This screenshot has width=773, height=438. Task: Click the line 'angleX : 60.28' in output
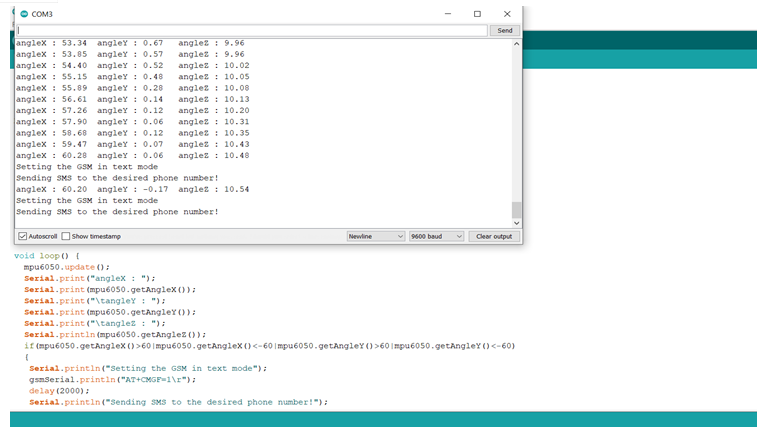click(x=133, y=155)
